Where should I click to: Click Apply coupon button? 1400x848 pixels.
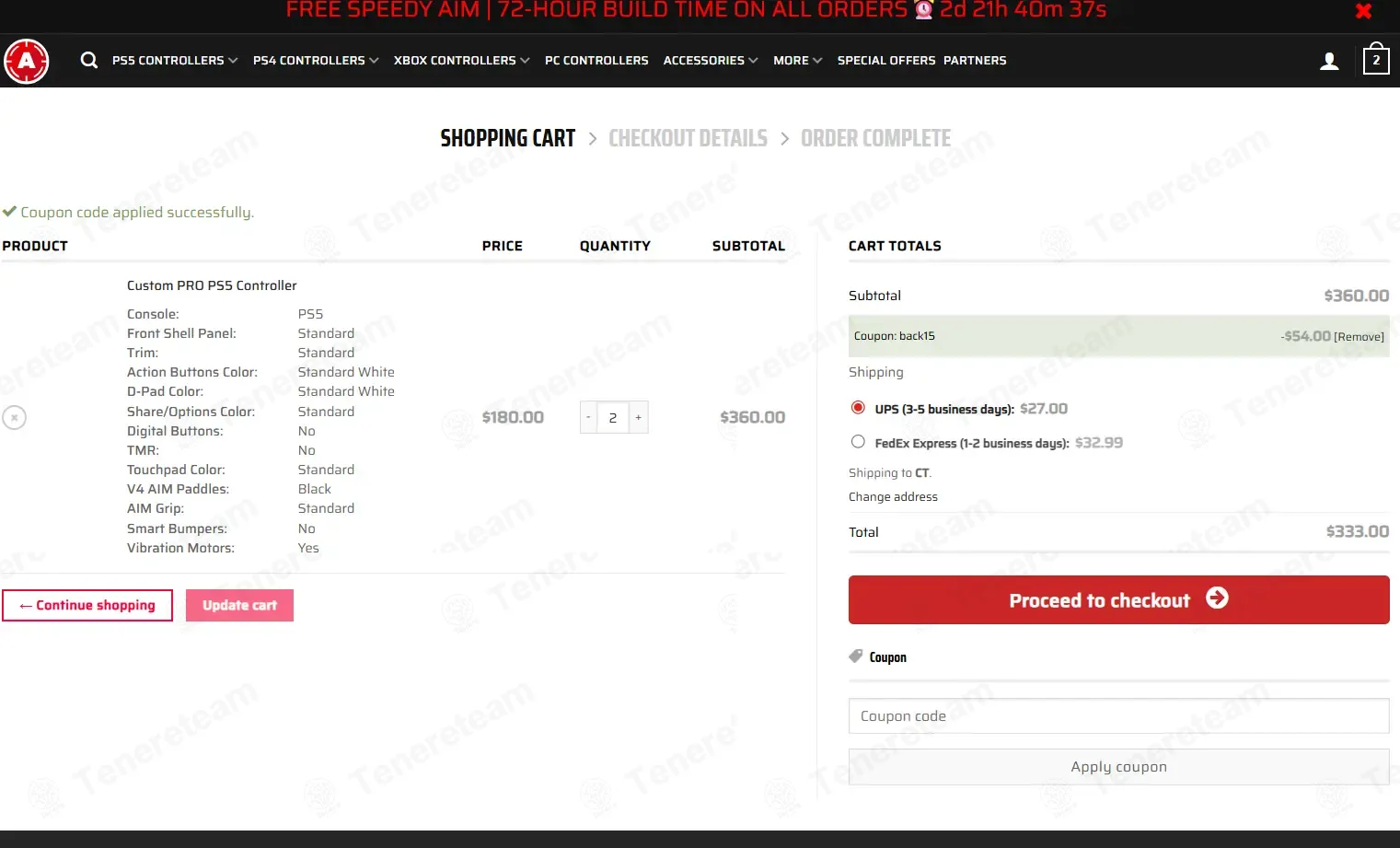coord(1119,767)
